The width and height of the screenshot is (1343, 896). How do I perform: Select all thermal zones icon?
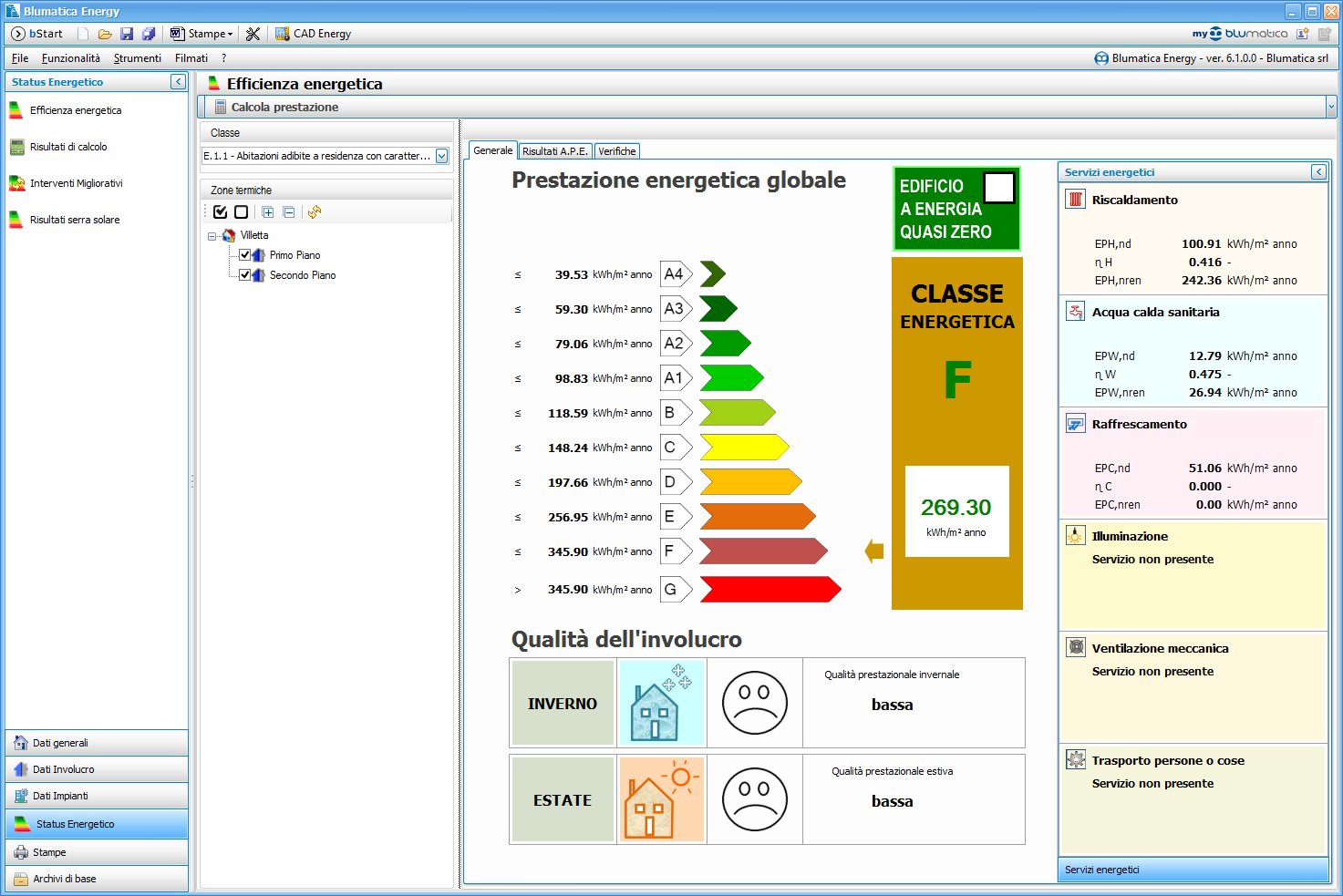[220, 212]
